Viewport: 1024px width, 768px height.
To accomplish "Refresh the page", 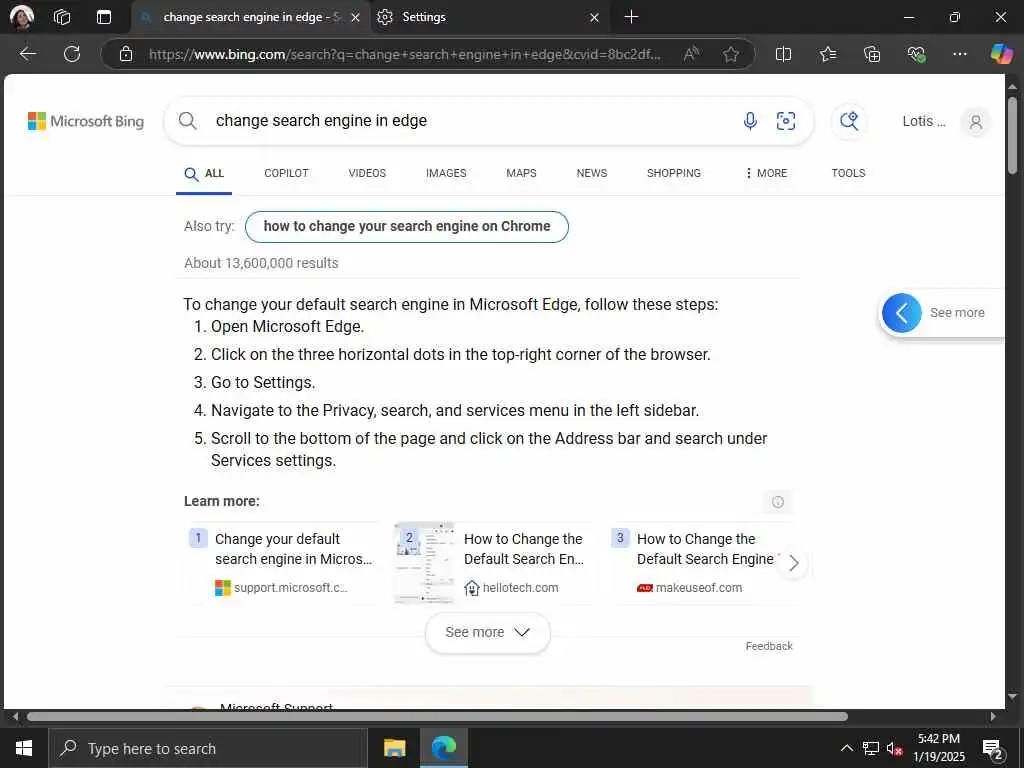I will point(72,54).
